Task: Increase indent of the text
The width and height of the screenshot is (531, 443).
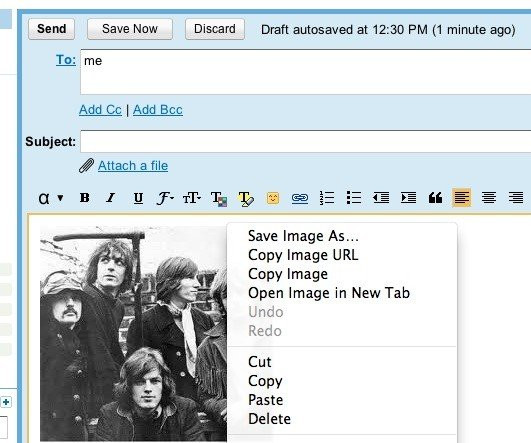Action: click(408, 198)
